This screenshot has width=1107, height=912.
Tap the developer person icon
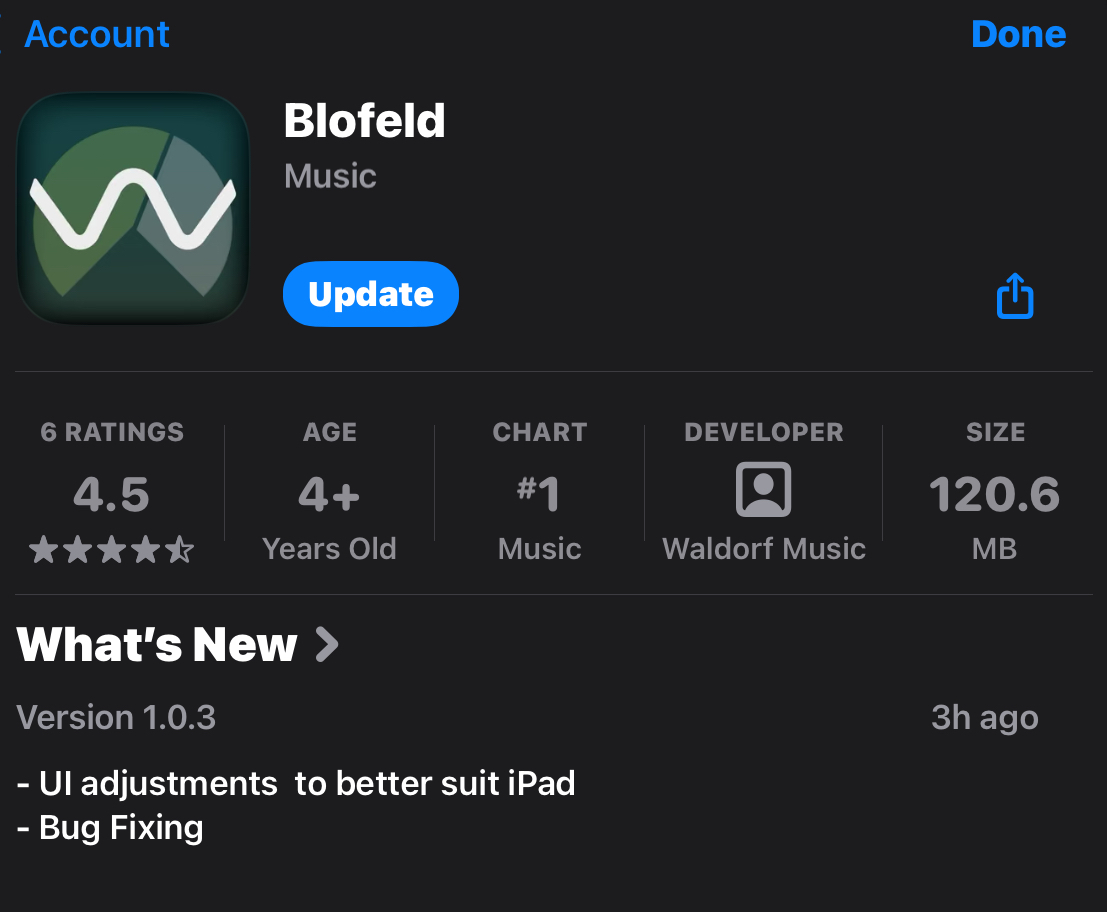tap(763, 490)
